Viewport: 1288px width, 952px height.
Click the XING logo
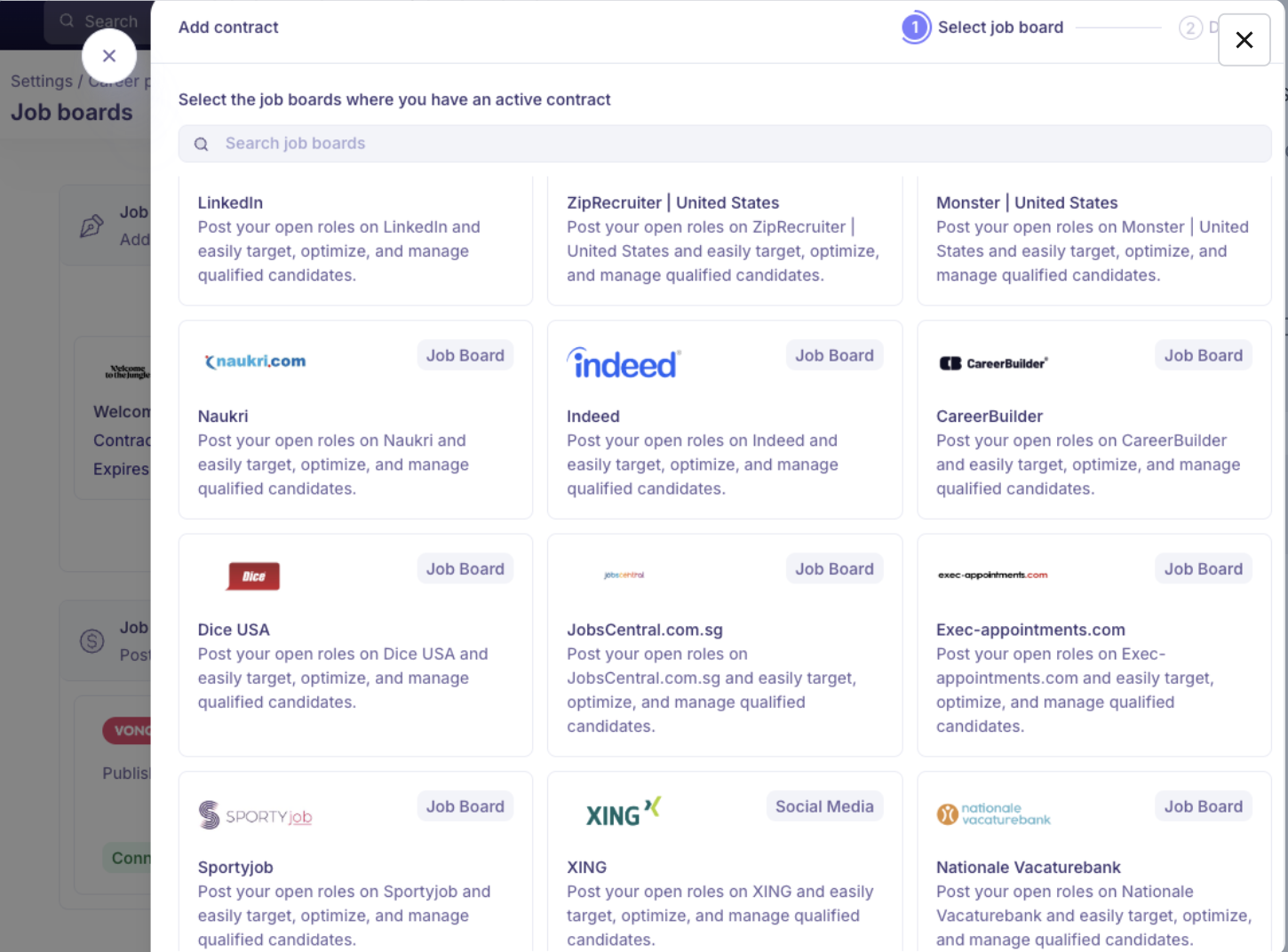(623, 812)
